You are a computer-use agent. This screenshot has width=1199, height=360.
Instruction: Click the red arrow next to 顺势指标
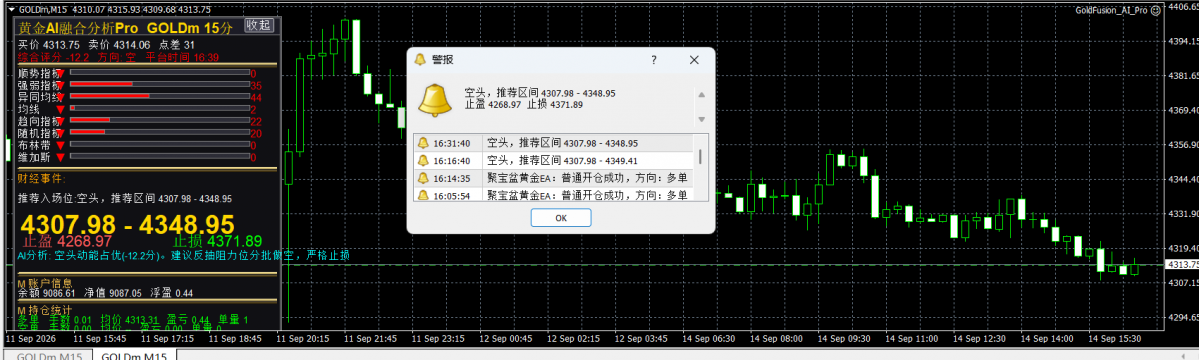coord(60,74)
